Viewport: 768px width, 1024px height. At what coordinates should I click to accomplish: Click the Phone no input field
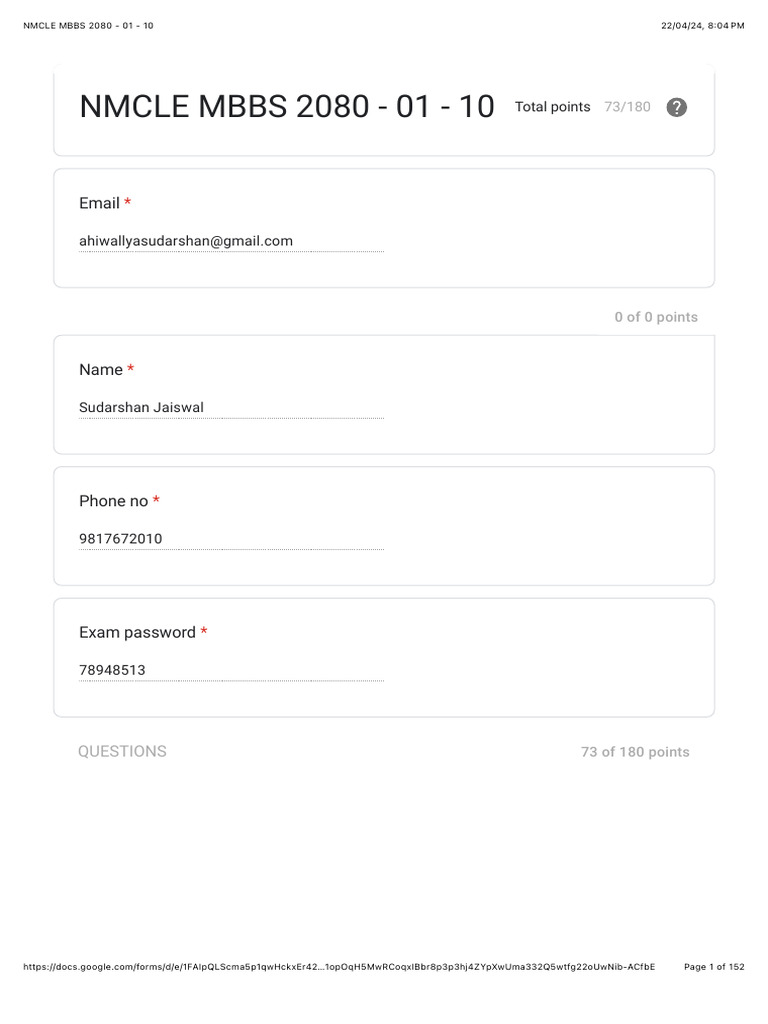231,539
